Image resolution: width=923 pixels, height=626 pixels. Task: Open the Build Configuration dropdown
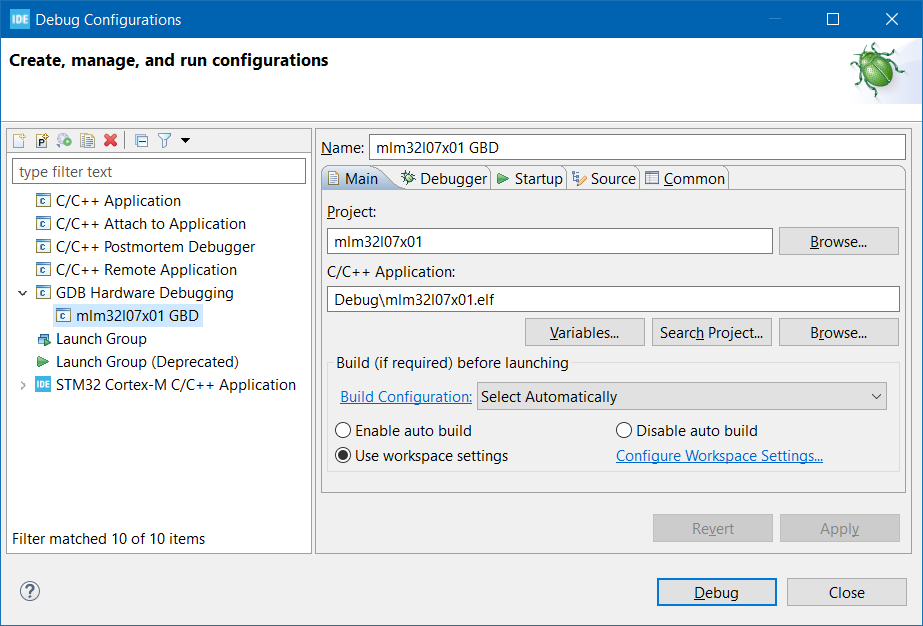pos(682,397)
